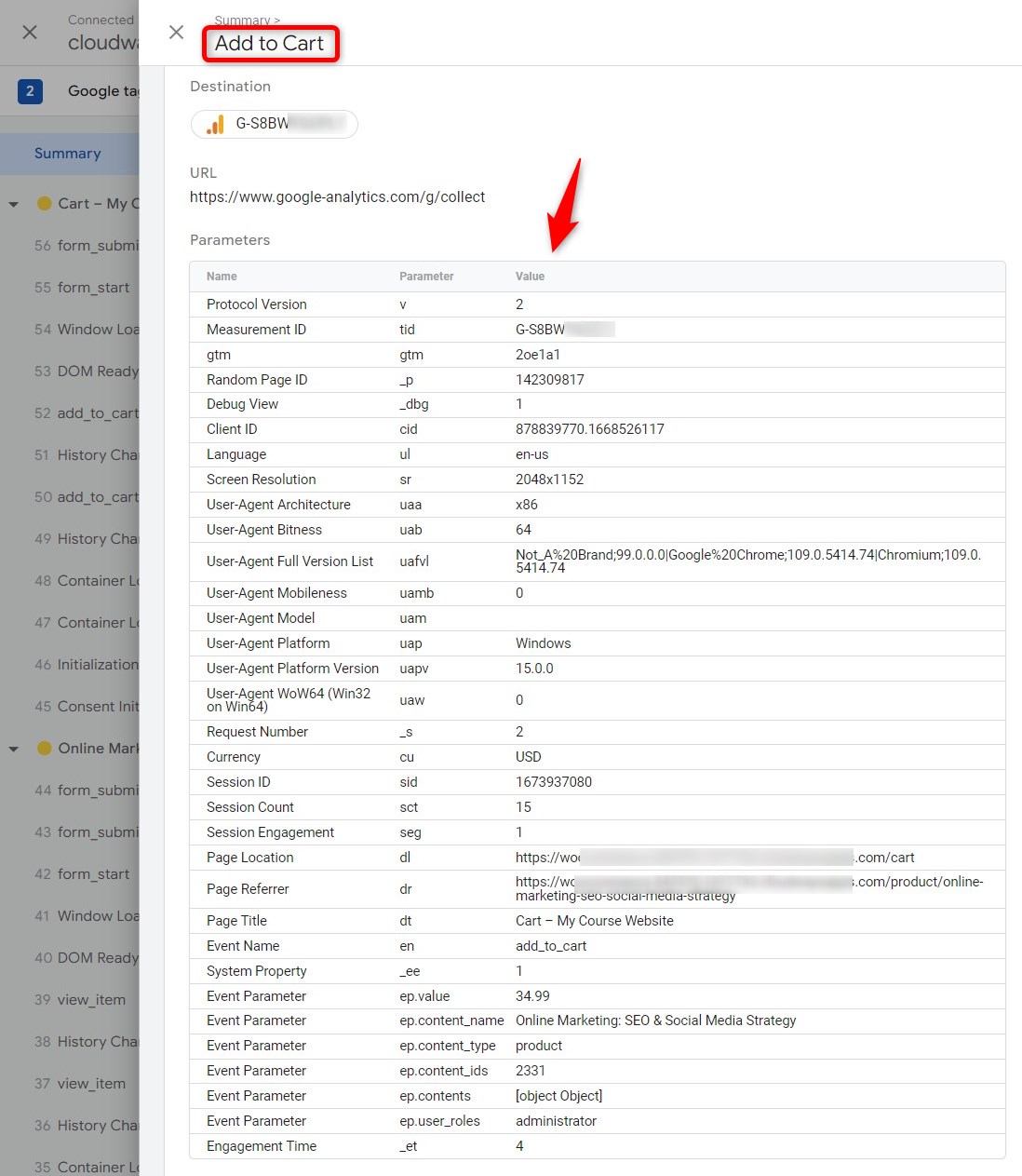Select event 48 Container Loaded
Screen dimensions: 1022x1176
pos(86,581)
